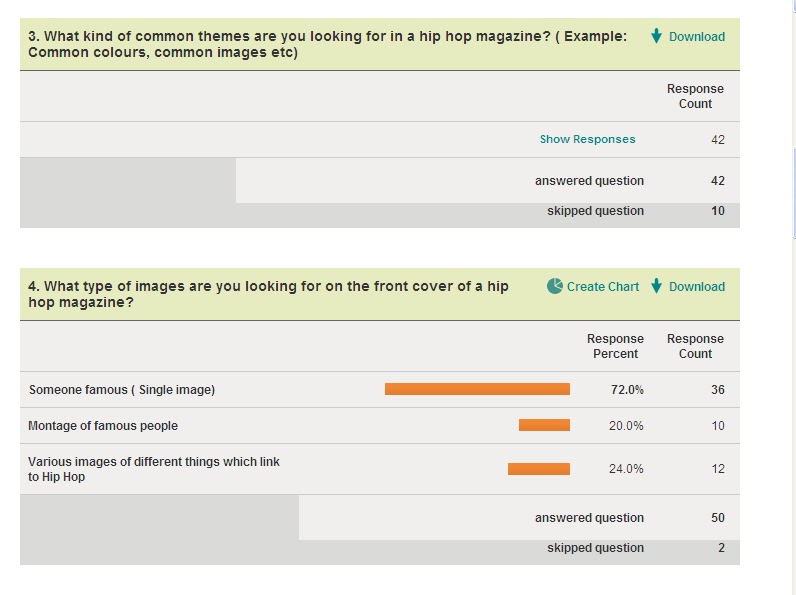
Task: Click the download arrow icon for question 4
Action: [656, 286]
